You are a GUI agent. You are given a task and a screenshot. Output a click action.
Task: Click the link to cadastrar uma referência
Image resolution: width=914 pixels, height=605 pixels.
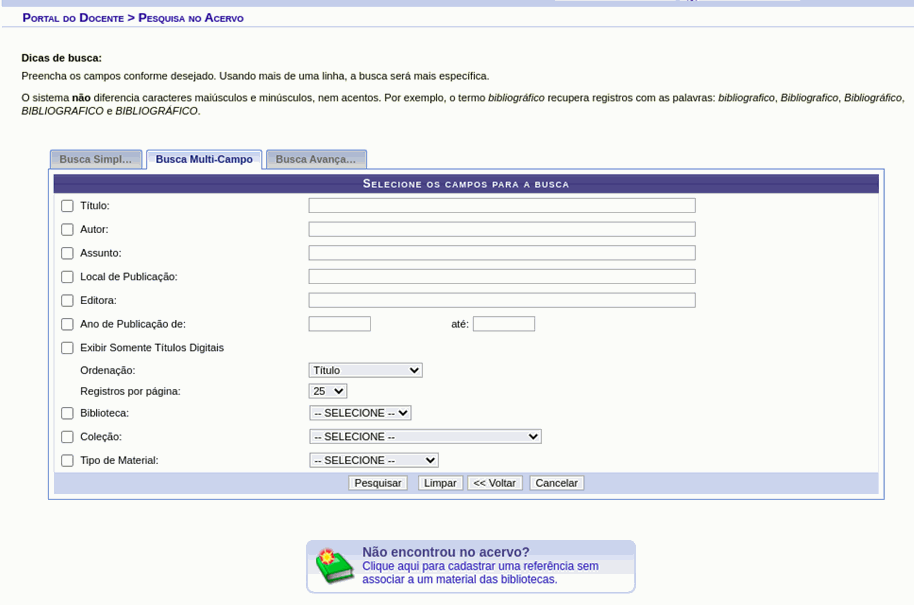480,572
